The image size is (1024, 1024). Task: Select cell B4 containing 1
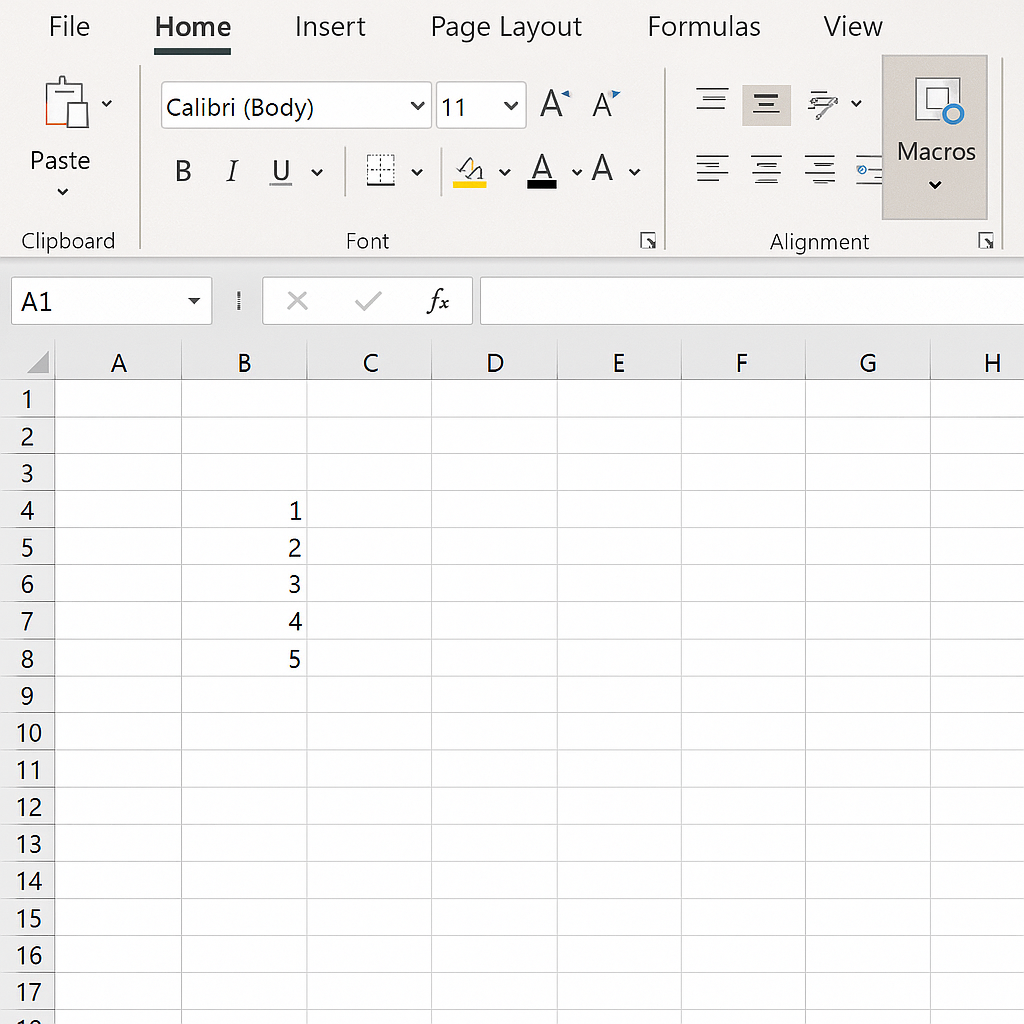[244, 510]
